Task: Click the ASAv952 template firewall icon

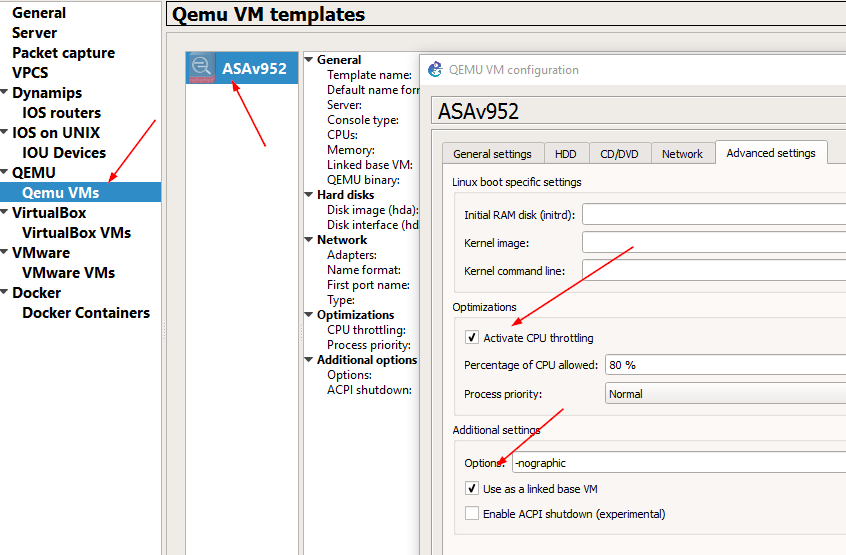Action: point(201,67)
